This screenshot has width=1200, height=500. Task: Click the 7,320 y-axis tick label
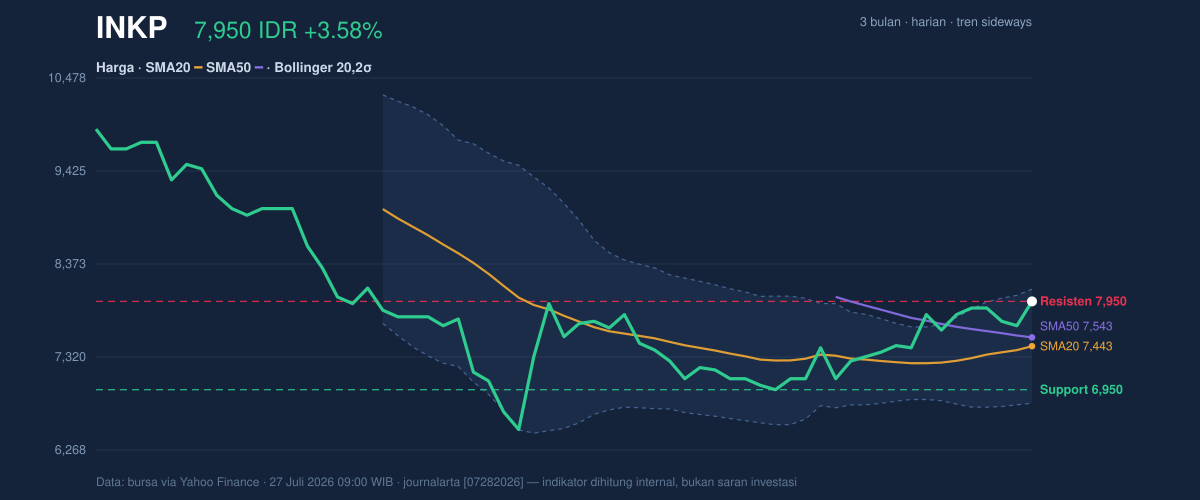70,357
